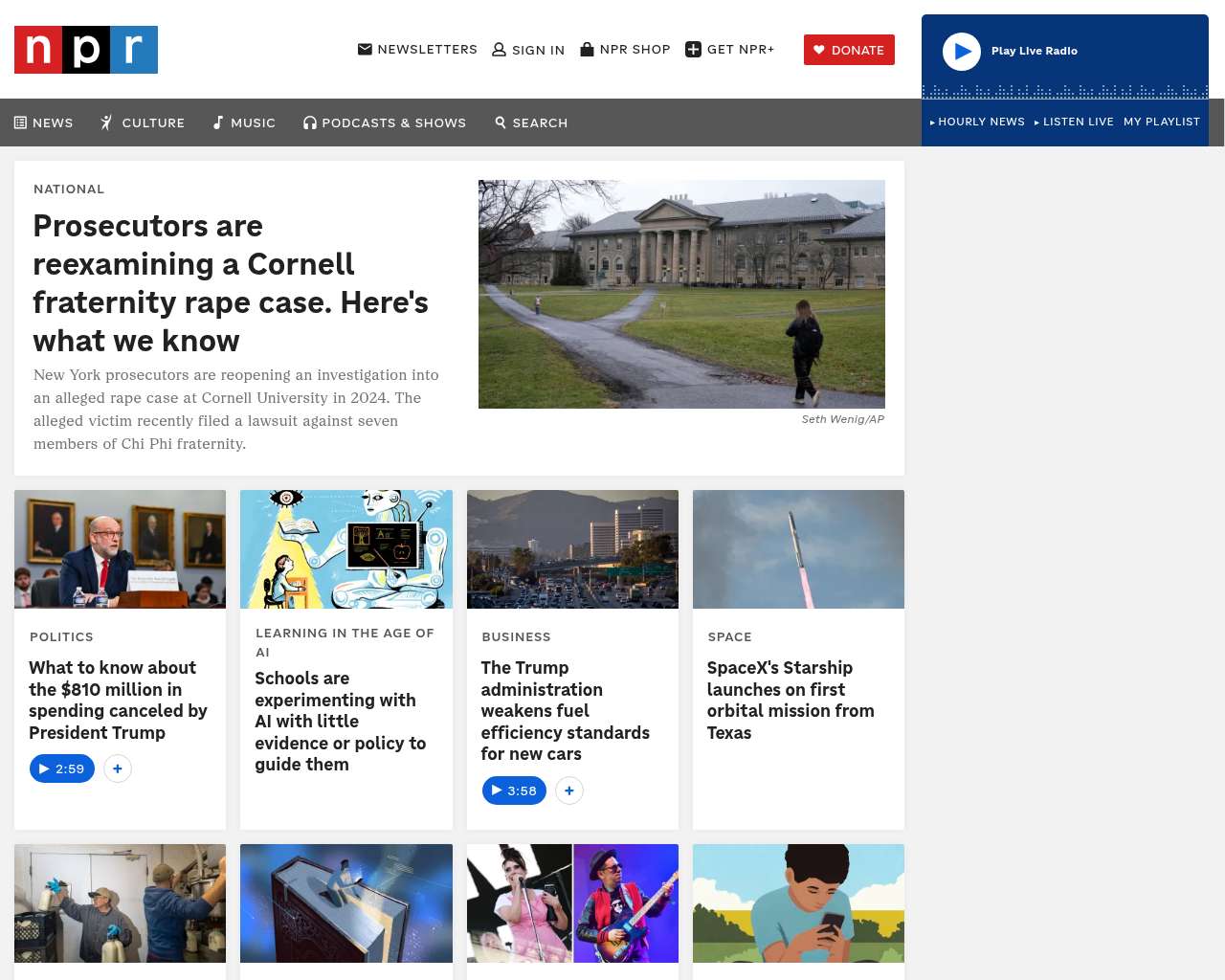Click the Newsletters envelope icon

pyautogui.click(x=365, y=49)
